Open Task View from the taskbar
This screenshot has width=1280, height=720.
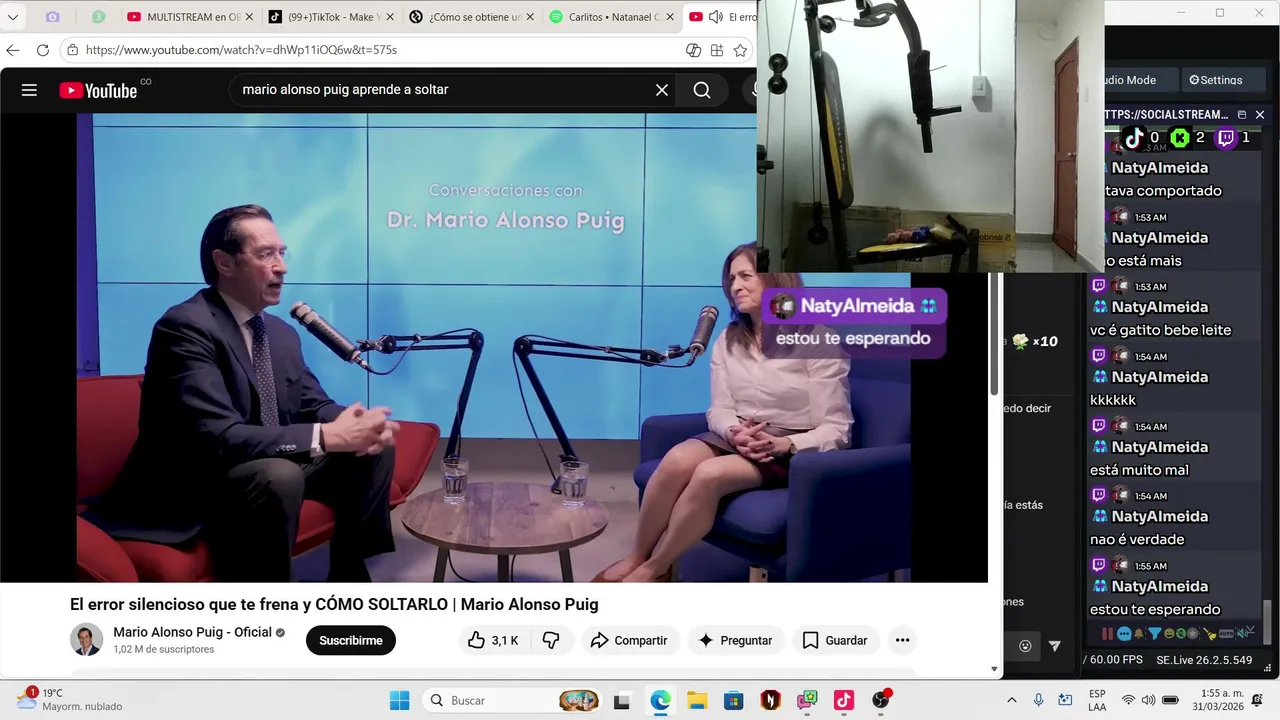[x=622, y=700]
